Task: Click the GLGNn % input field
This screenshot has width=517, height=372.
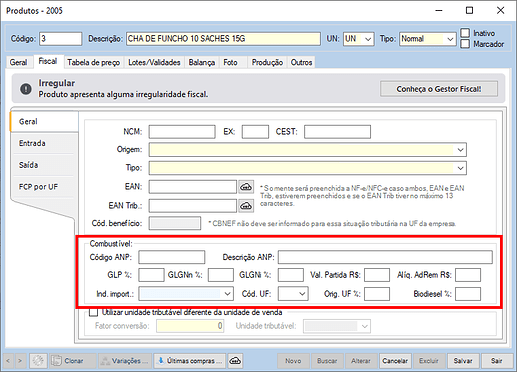Action: tap(221, 275)
